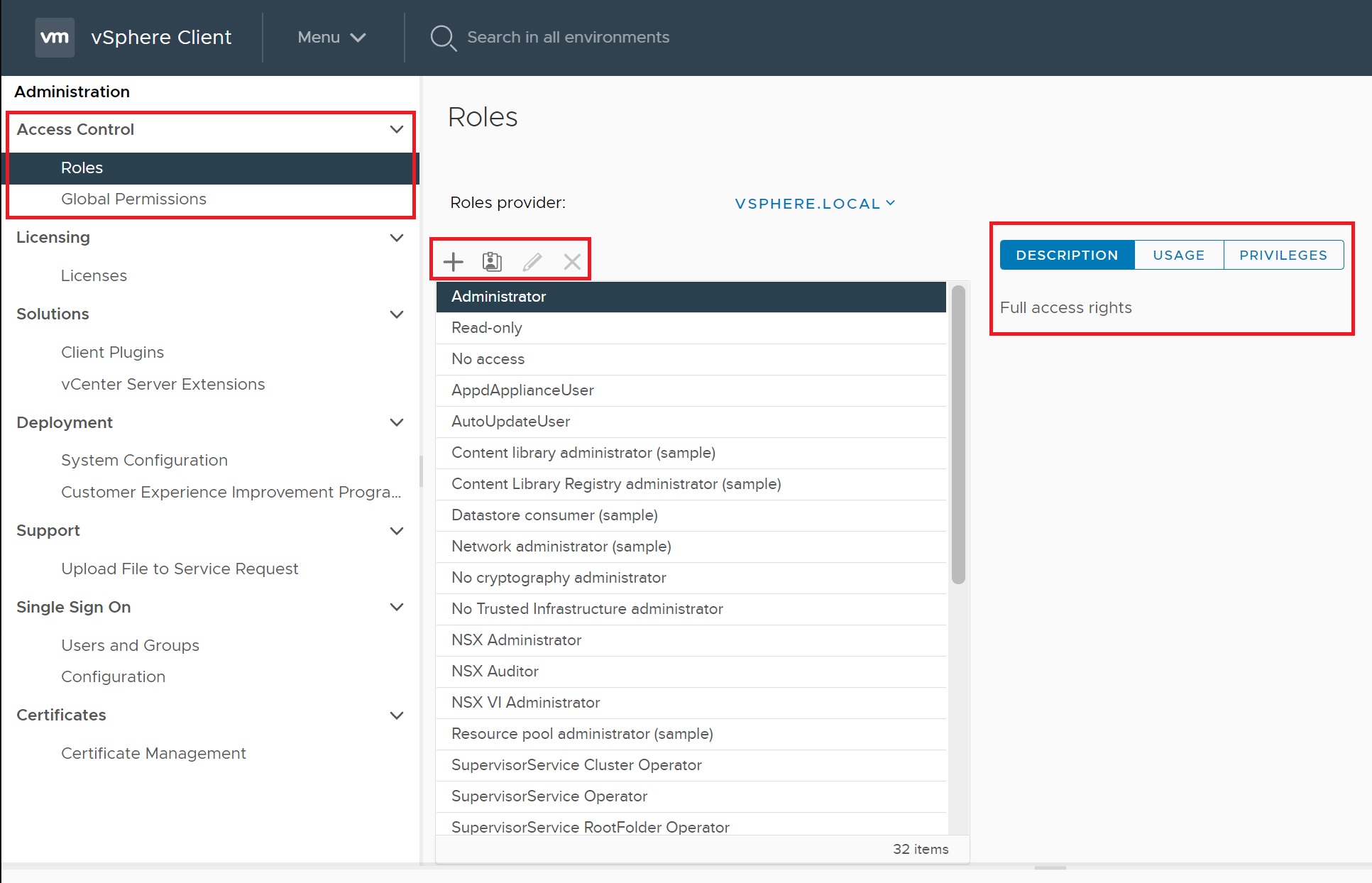Click the search magnifier icon
Viewport: 1372px width, 883px height.
pos(443,38)
